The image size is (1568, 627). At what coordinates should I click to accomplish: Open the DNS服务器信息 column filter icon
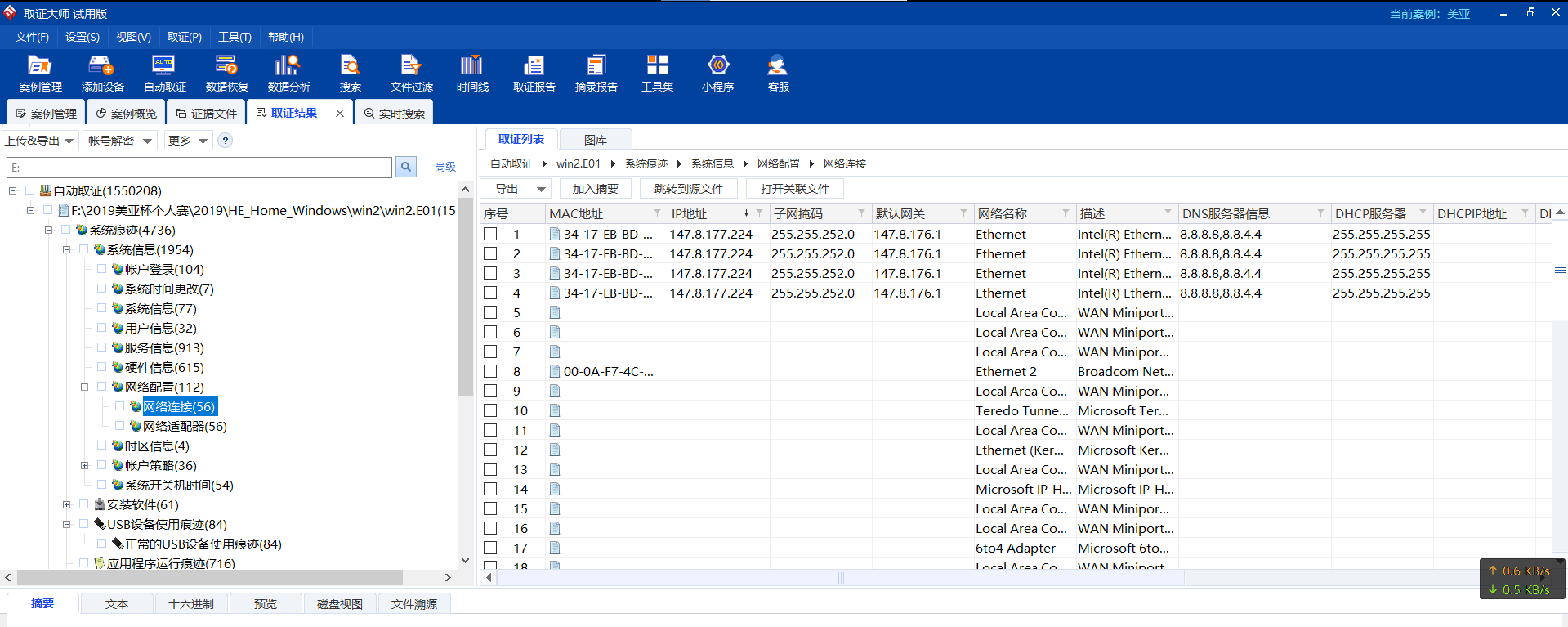pyautogui.click(x=1320, y=213)
